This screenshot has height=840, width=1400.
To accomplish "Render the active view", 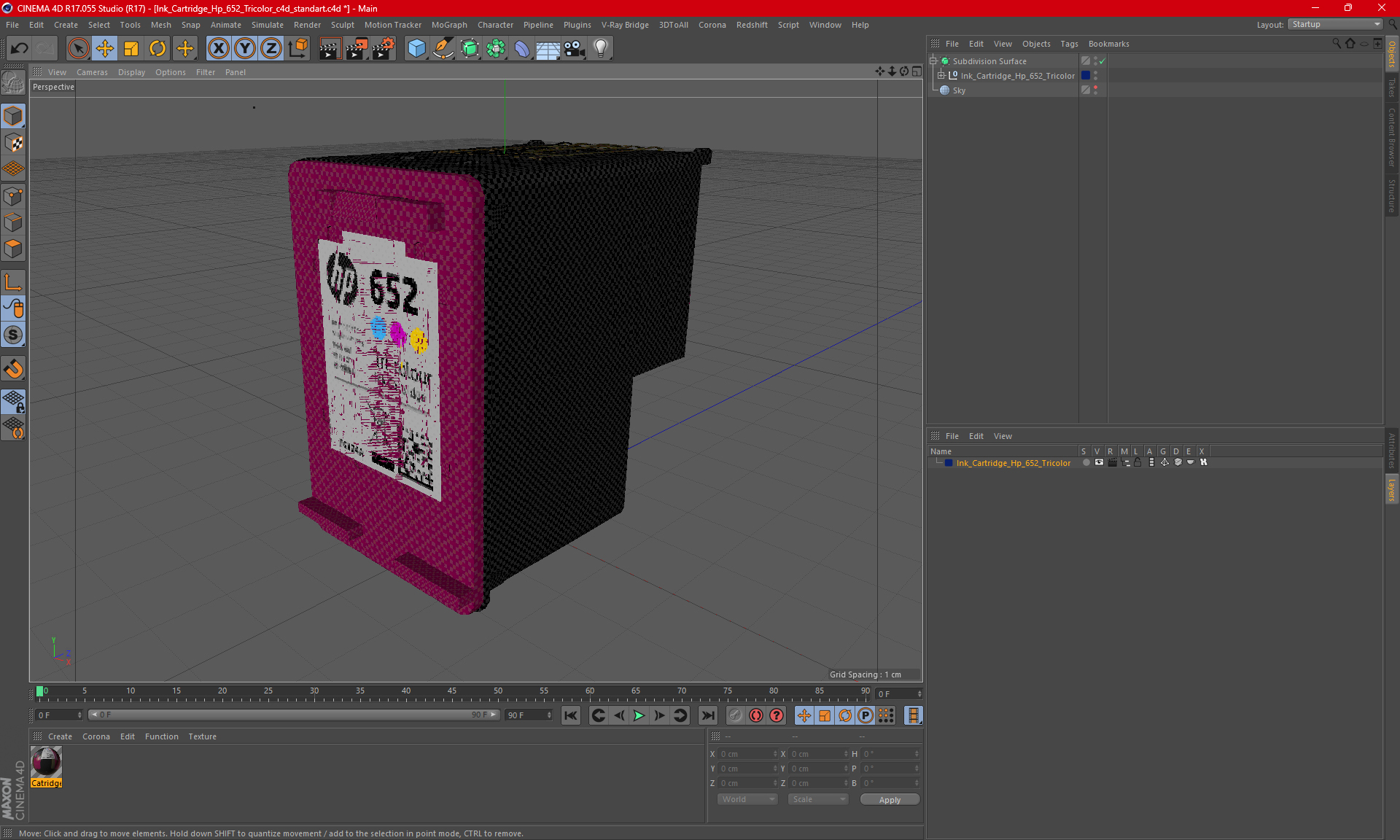I will (x=330, y=49).
